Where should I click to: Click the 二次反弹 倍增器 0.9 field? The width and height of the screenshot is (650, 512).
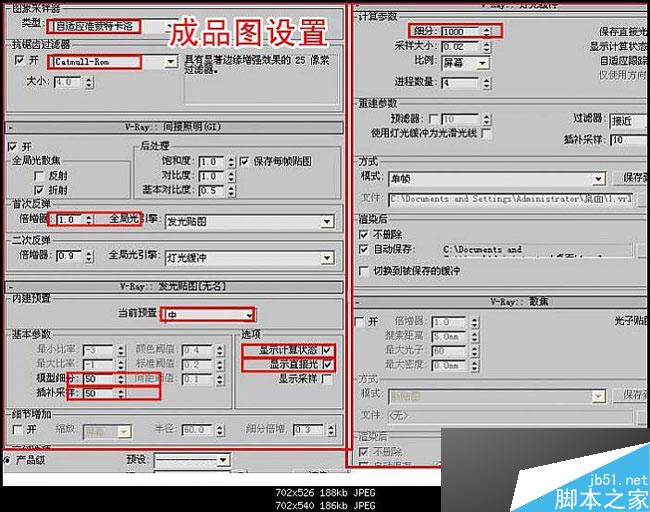click(x=69, y=256)
